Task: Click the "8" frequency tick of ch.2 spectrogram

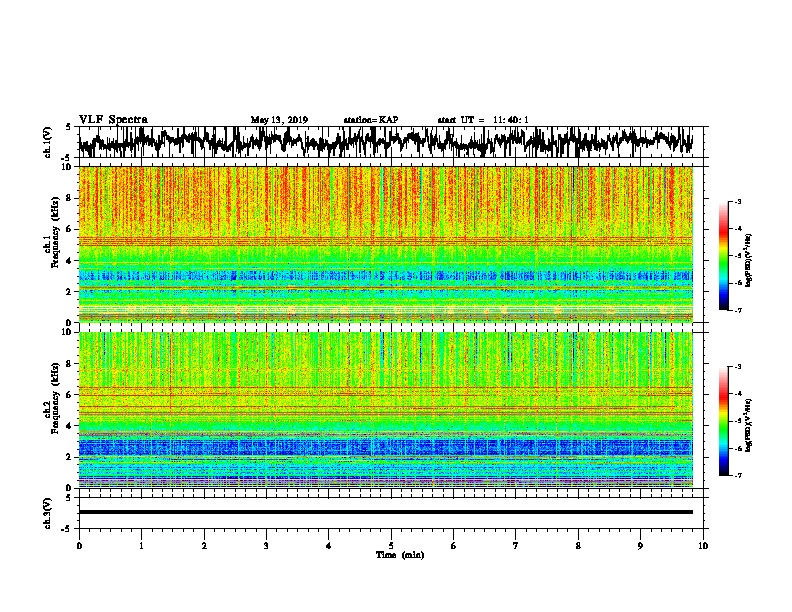Action: click(x=70, y=364)
